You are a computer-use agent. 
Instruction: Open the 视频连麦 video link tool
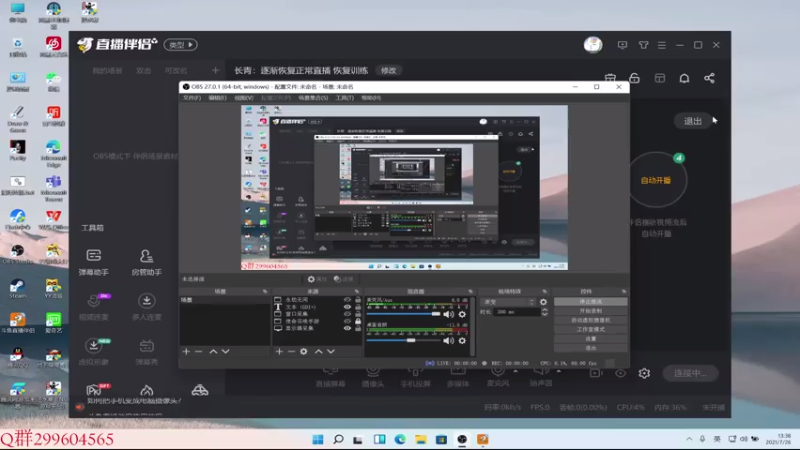pyautogui.click(x=93, y=307)
